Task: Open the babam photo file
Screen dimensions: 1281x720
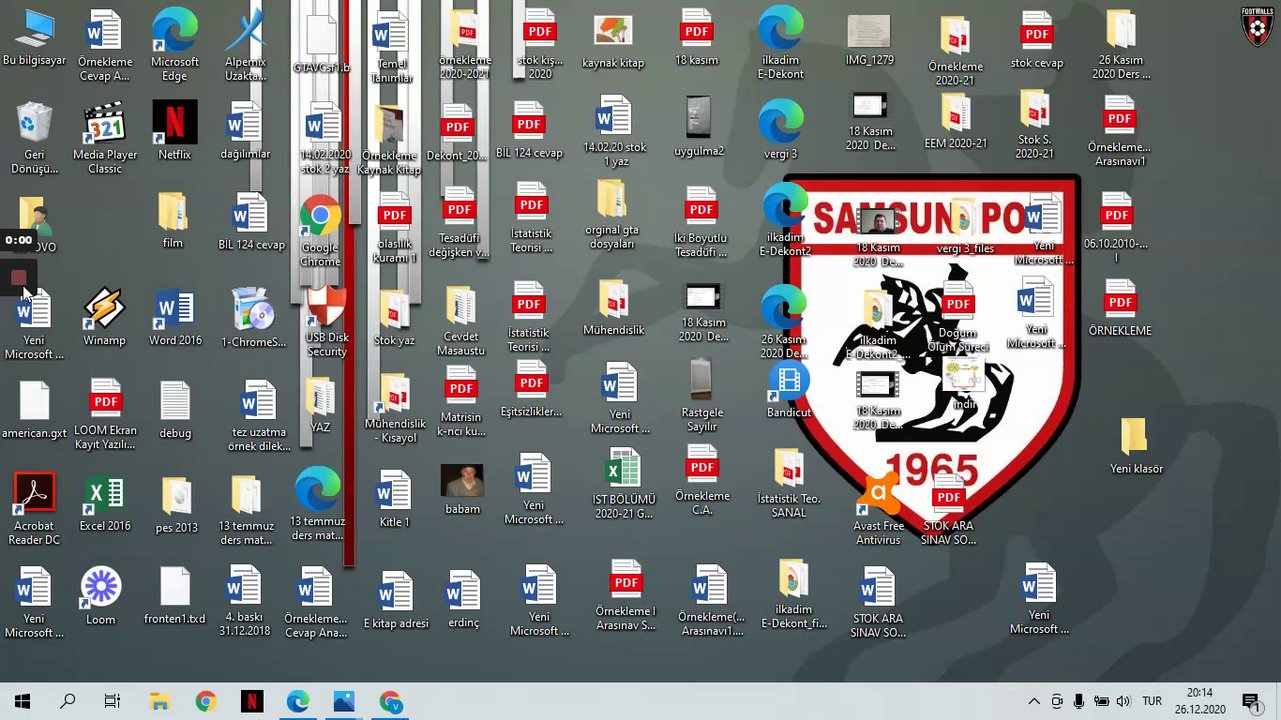Action: (462, 489)
